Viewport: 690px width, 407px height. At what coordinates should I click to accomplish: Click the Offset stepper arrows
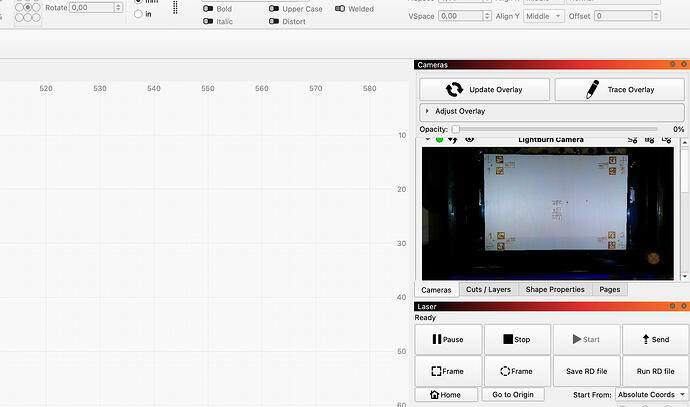click(x=656, y=16)
